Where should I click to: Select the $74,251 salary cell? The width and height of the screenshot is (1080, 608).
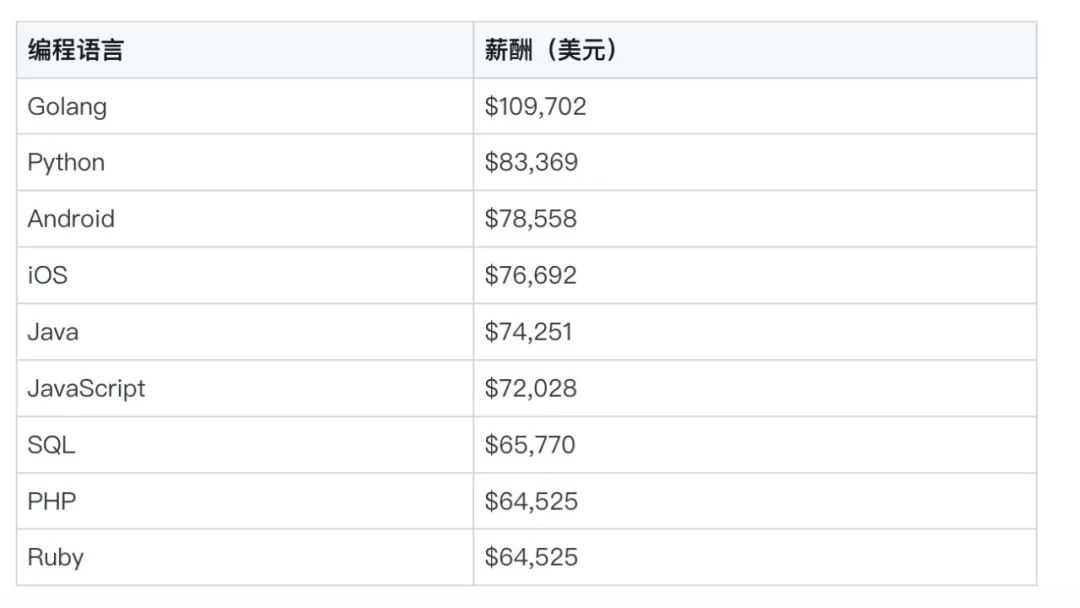[755, 332]
